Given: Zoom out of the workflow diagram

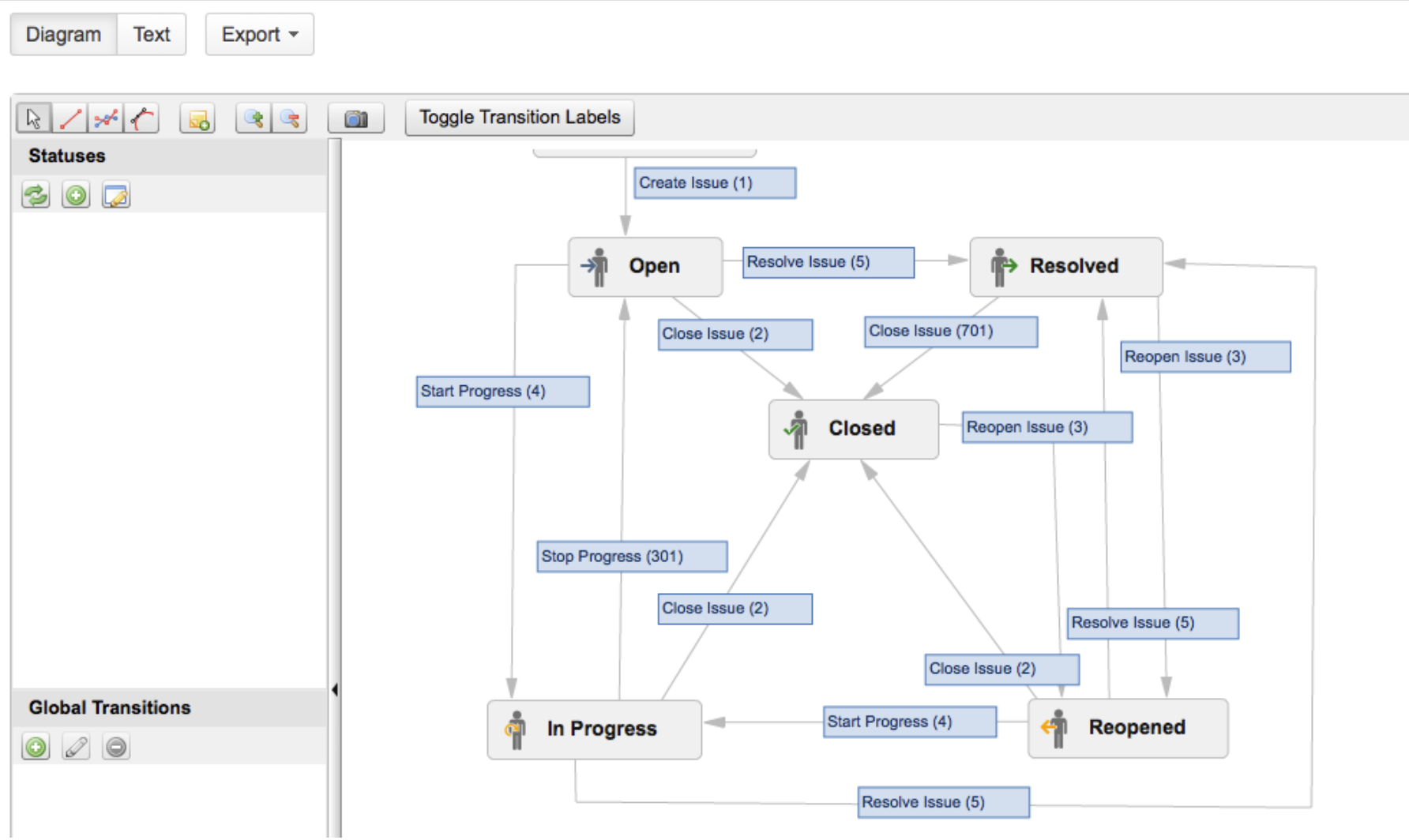Looking at the screenshot, I should [x=290, y=118].
